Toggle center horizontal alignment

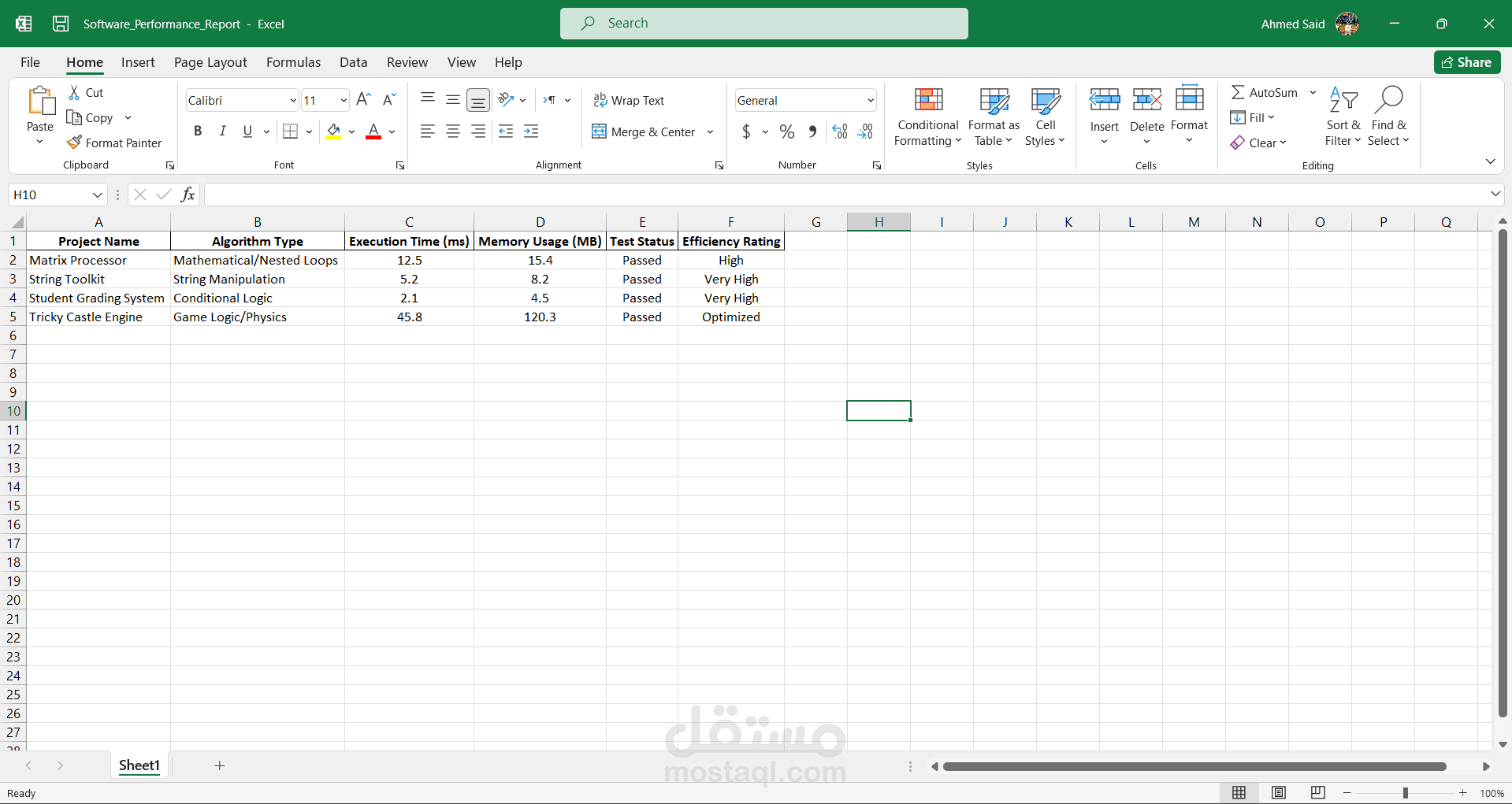pyautogui.click(x=453, y=132)
